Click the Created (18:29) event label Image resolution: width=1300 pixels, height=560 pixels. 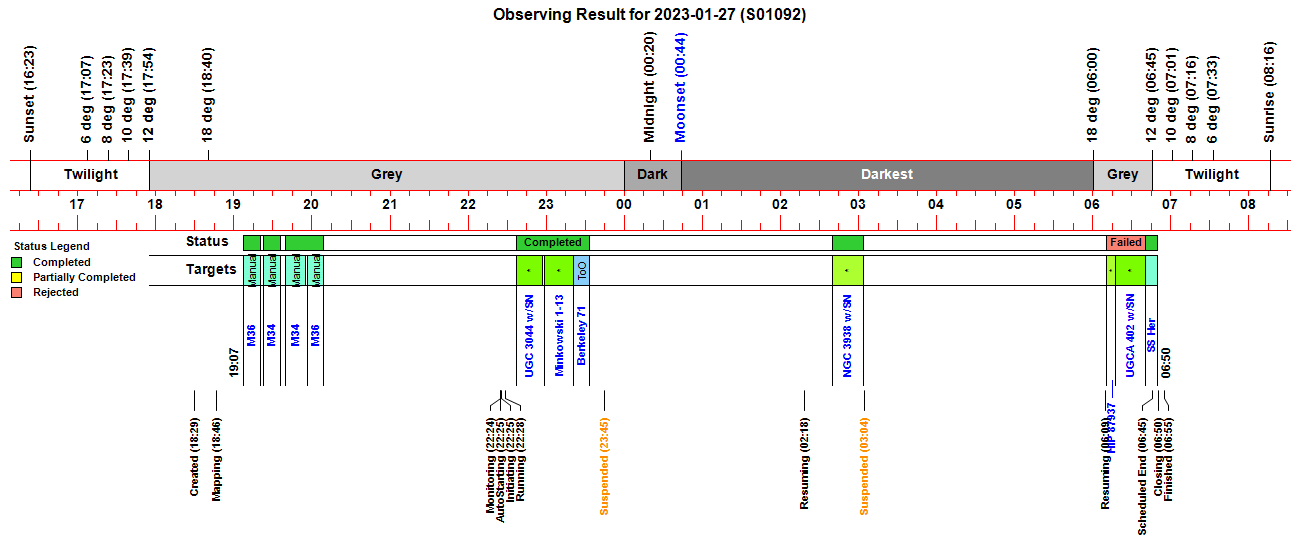coord(194,456)
